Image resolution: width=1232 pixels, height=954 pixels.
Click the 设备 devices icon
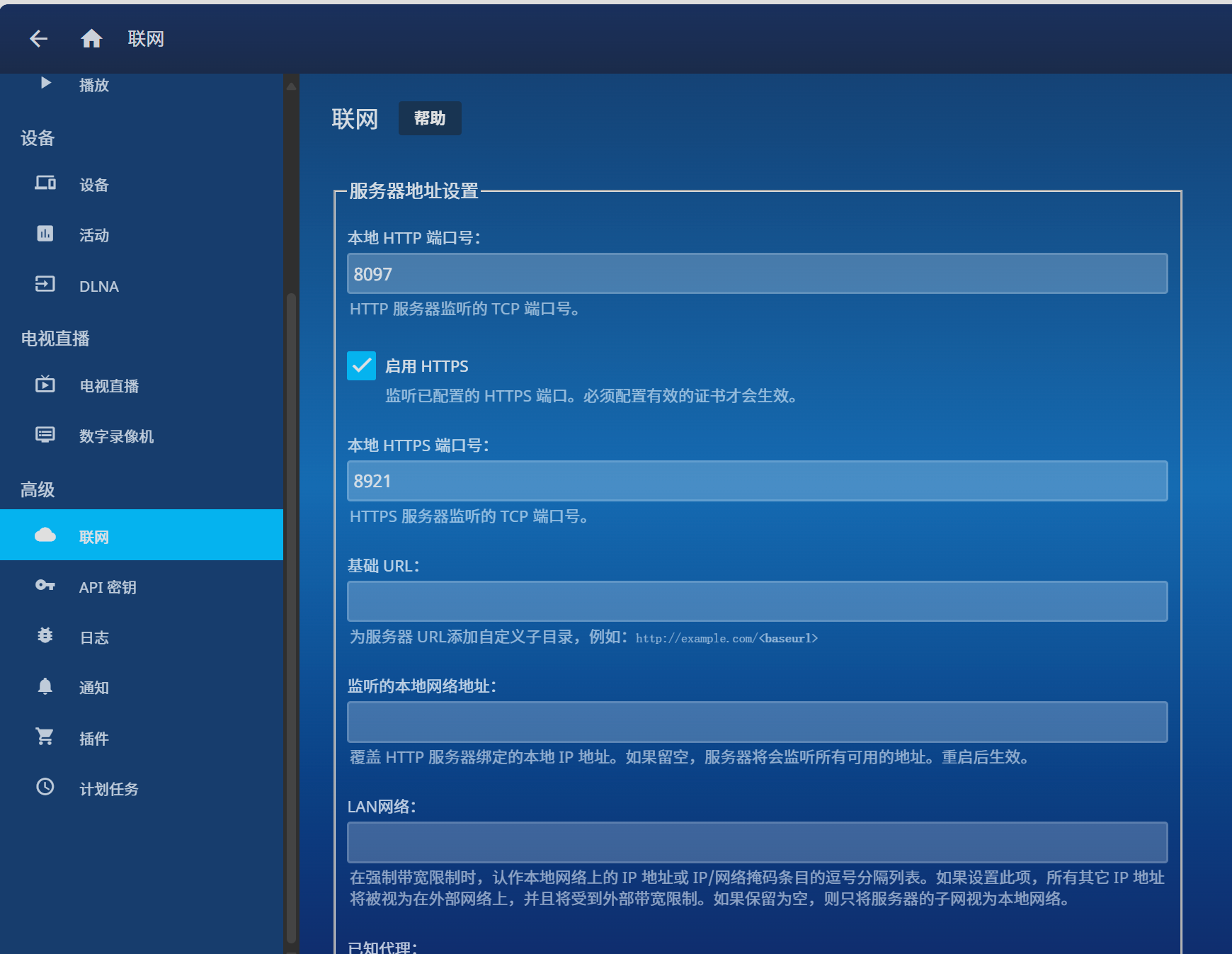tap(45, 183)
